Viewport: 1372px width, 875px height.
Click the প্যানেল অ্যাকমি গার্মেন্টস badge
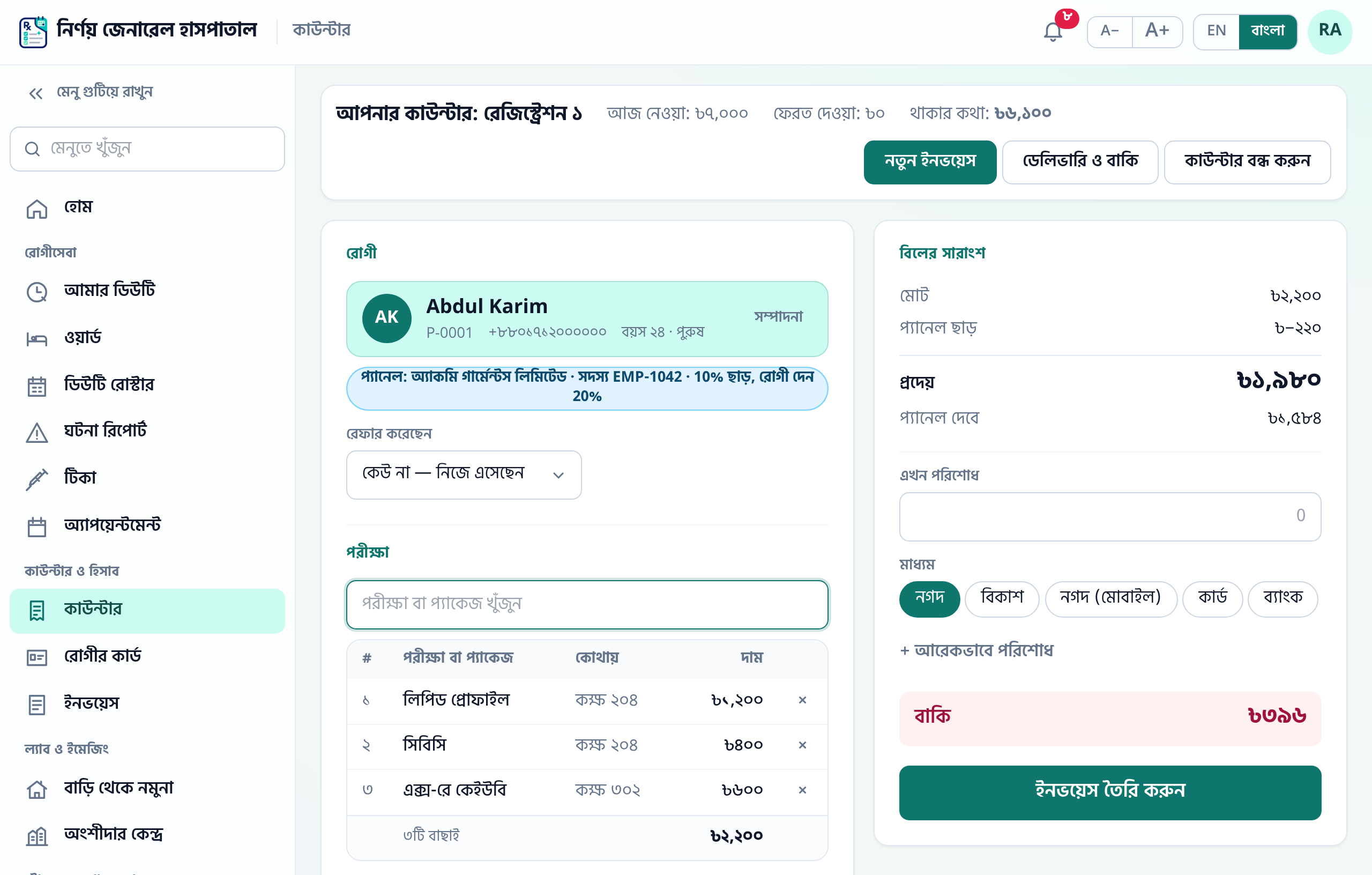coord(587,388)
